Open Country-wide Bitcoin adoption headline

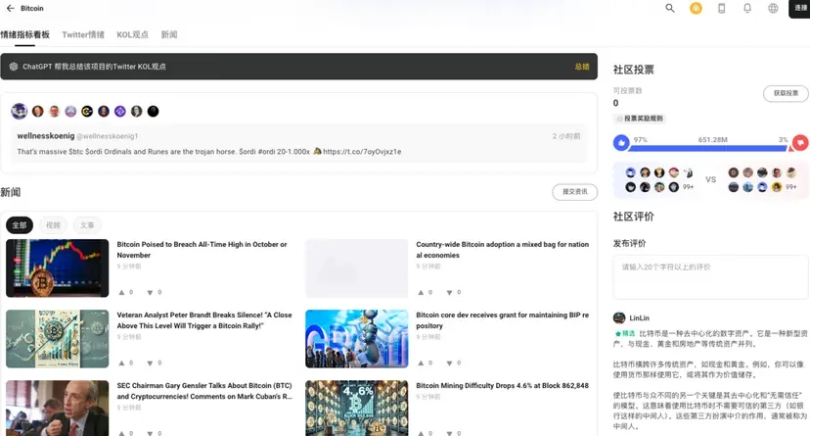click(502, 250)
